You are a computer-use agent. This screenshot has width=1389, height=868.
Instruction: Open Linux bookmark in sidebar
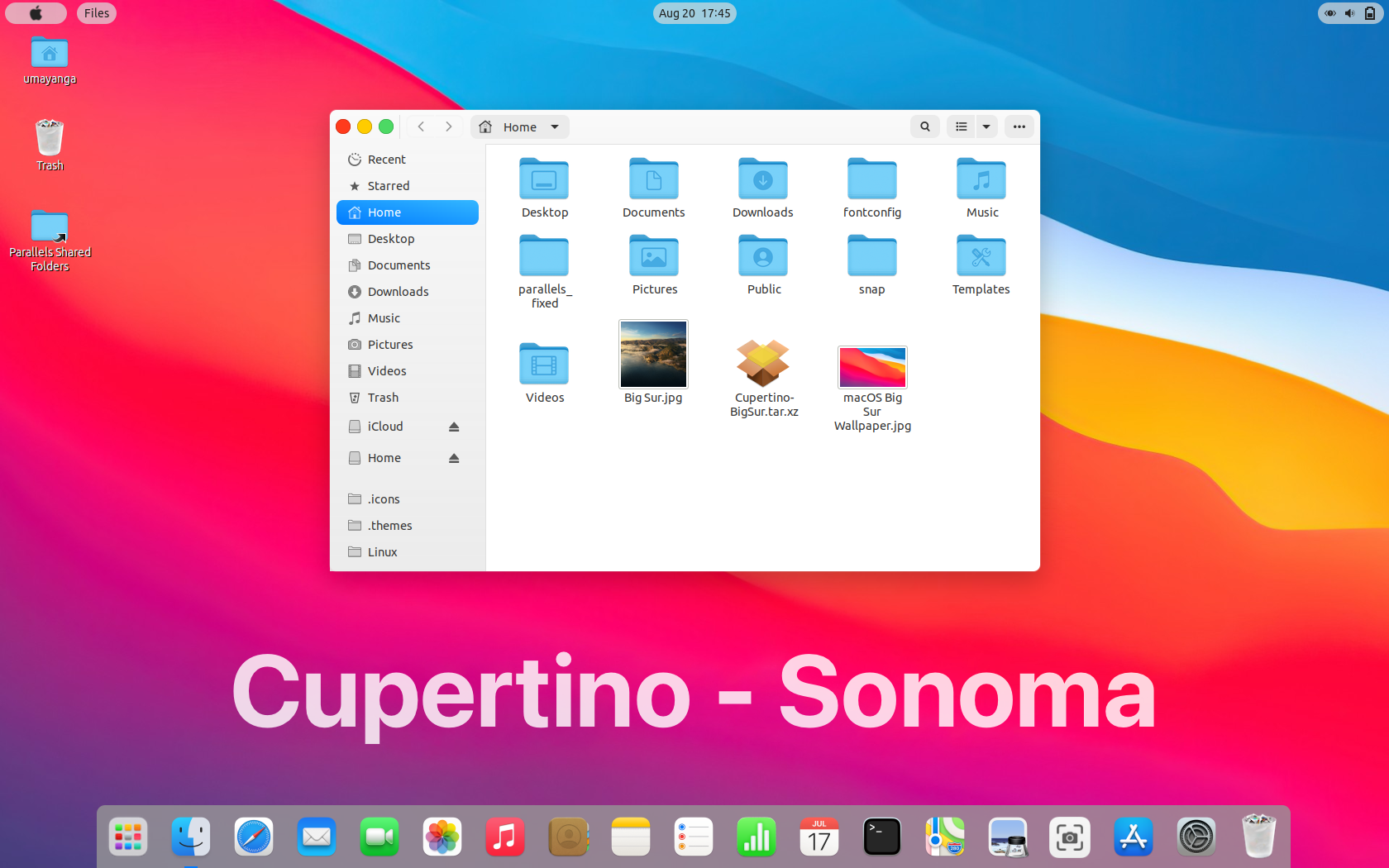coord(408,552)
